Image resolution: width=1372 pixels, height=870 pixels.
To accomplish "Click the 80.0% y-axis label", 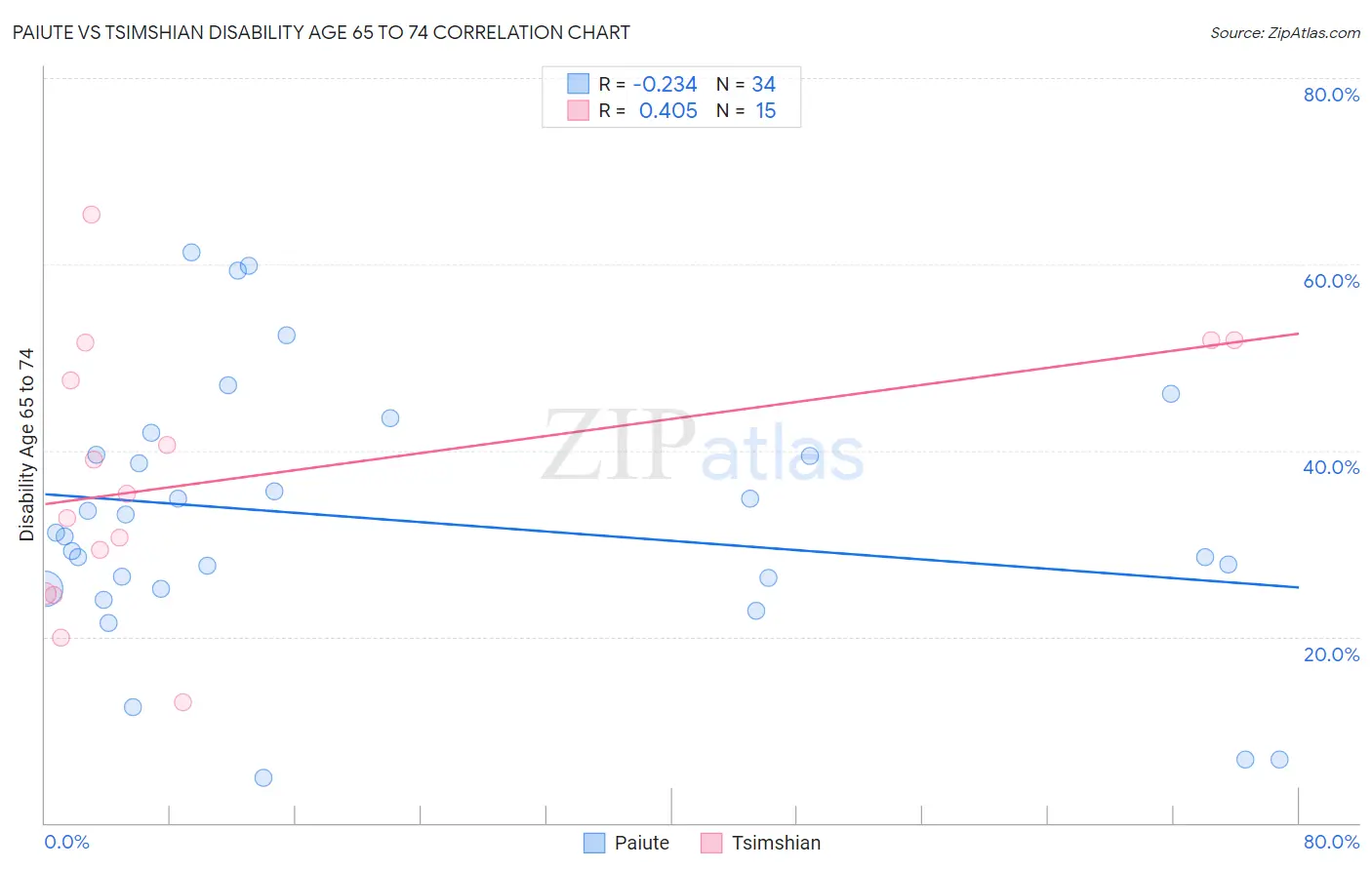I will pyautogui.click(x=1331, y=95).
